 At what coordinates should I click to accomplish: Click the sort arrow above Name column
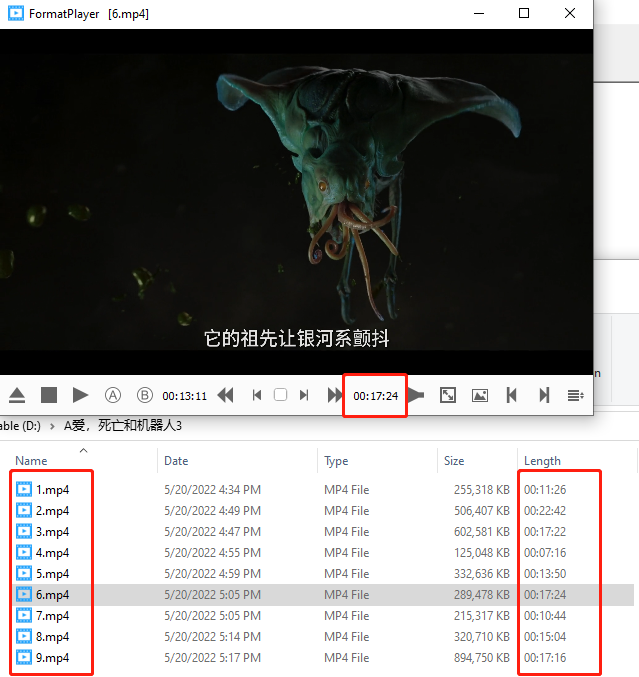[84, 450]
